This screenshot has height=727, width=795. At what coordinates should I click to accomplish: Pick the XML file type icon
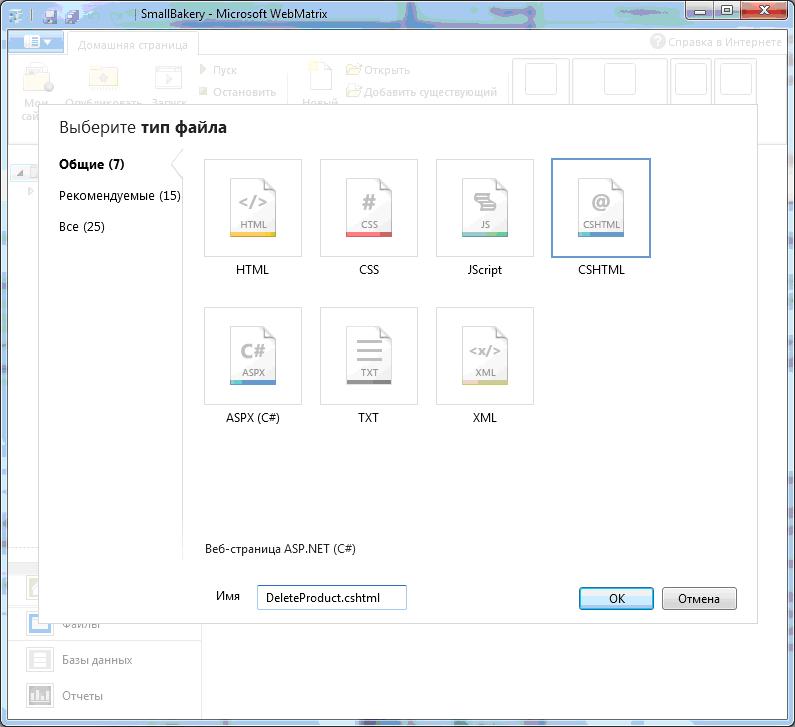coord(485,356)
